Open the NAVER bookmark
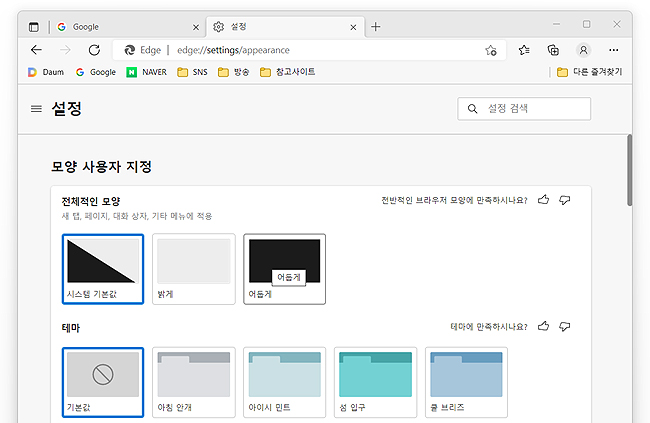650x423 pixels. 146,72
